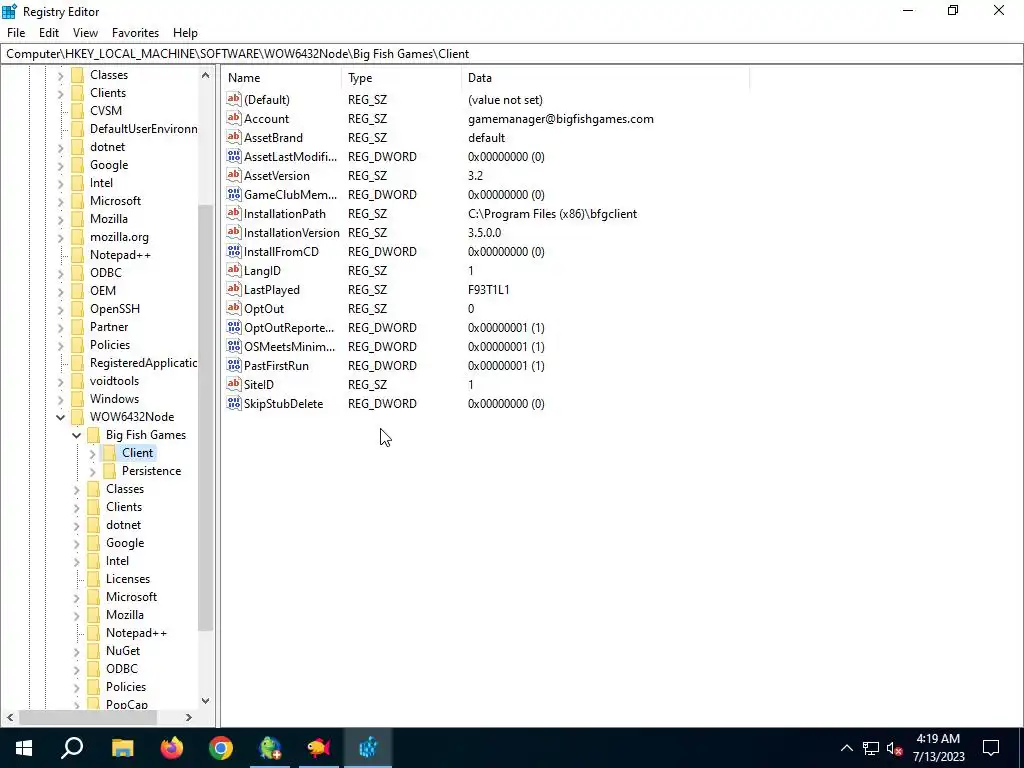Click the F93T1L1 data value
1024x768 pixels.
488,289
